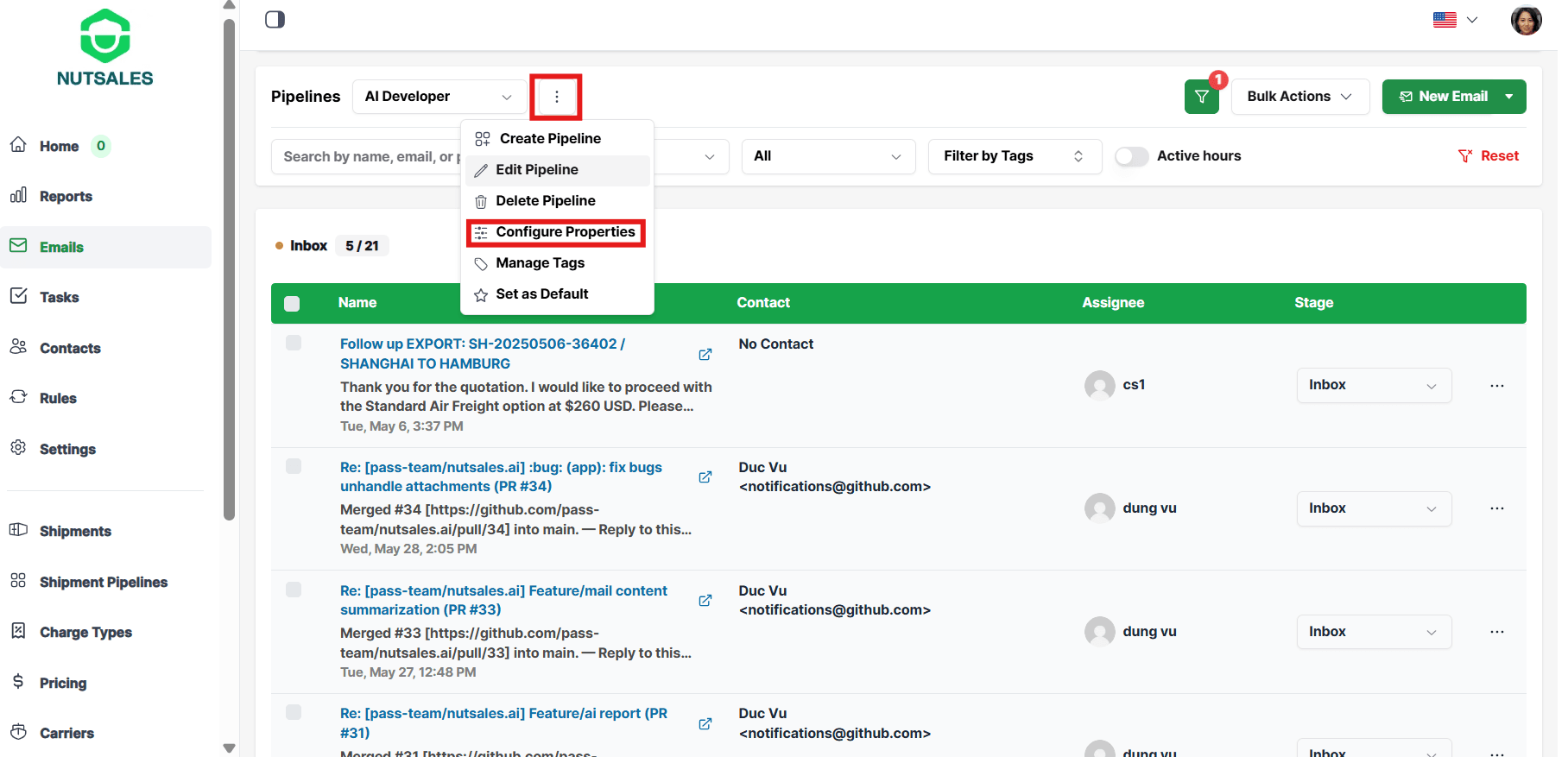
Task: Select Delete Pipeline from menu
Action: [x=557, y=201]
